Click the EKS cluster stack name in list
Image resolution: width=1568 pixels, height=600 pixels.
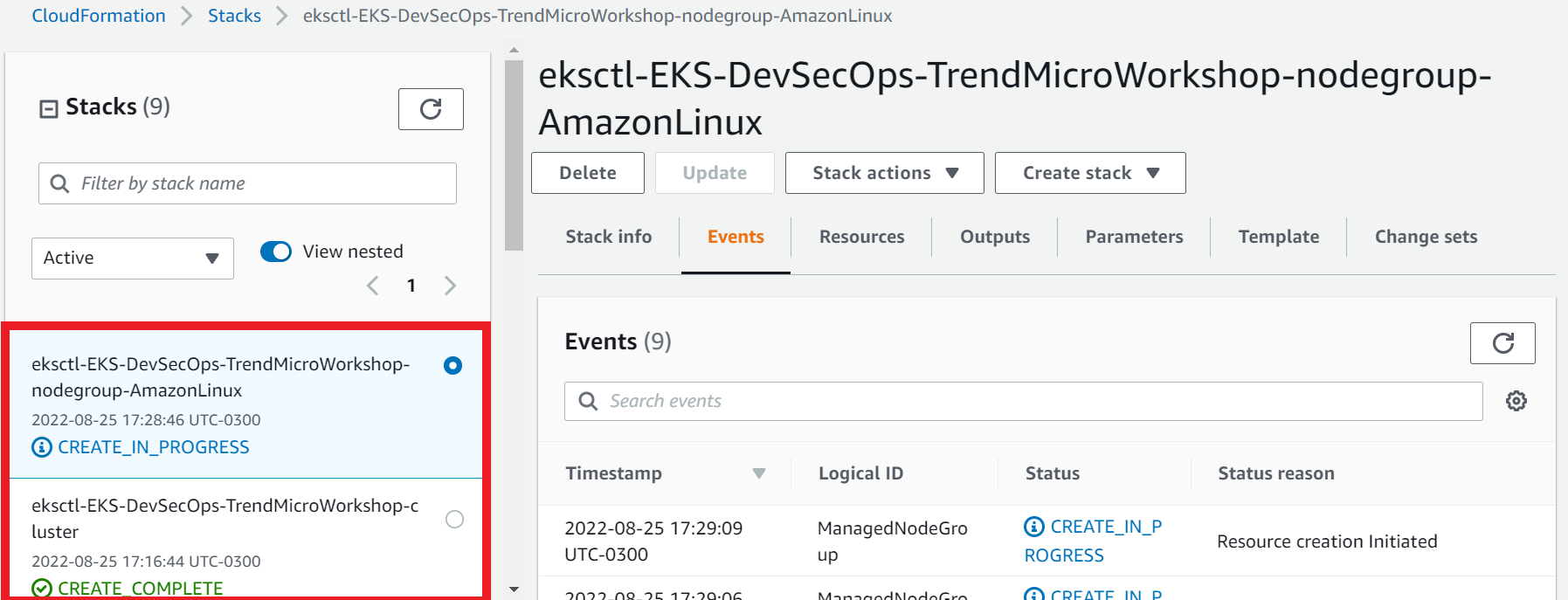pyautogui.click(x=225, y=519)
